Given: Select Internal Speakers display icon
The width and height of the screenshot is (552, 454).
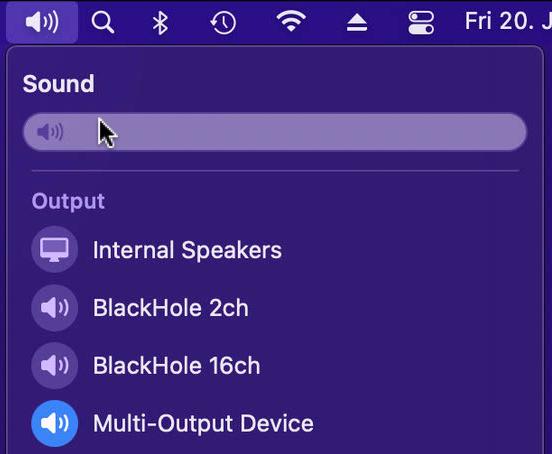Looking at the screenshot, I should (x=54, y=250).
